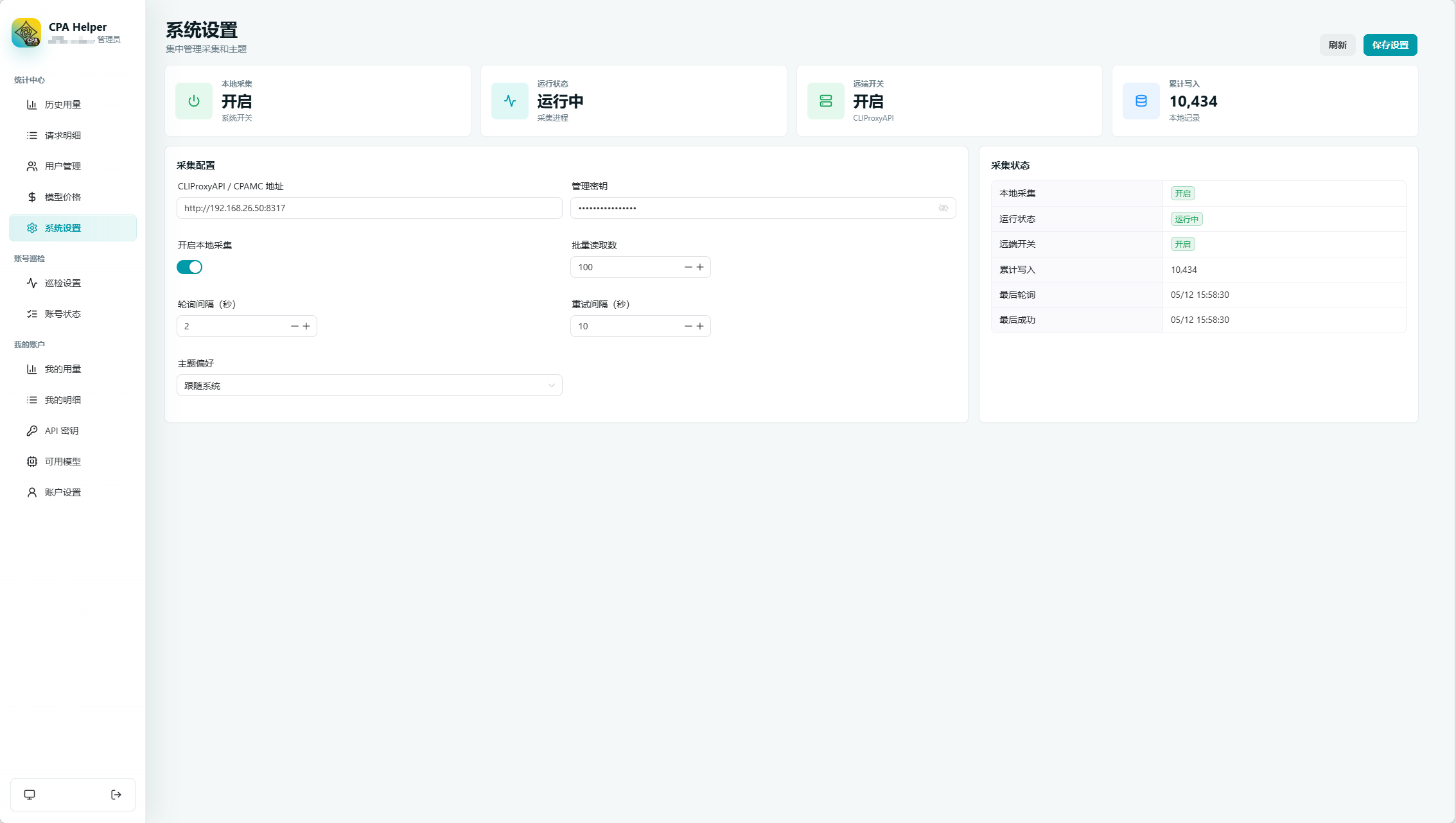Open 我的用量 in sidebar
The height and width of the screenshot is (823, 1456).
[x=73, y=369]
